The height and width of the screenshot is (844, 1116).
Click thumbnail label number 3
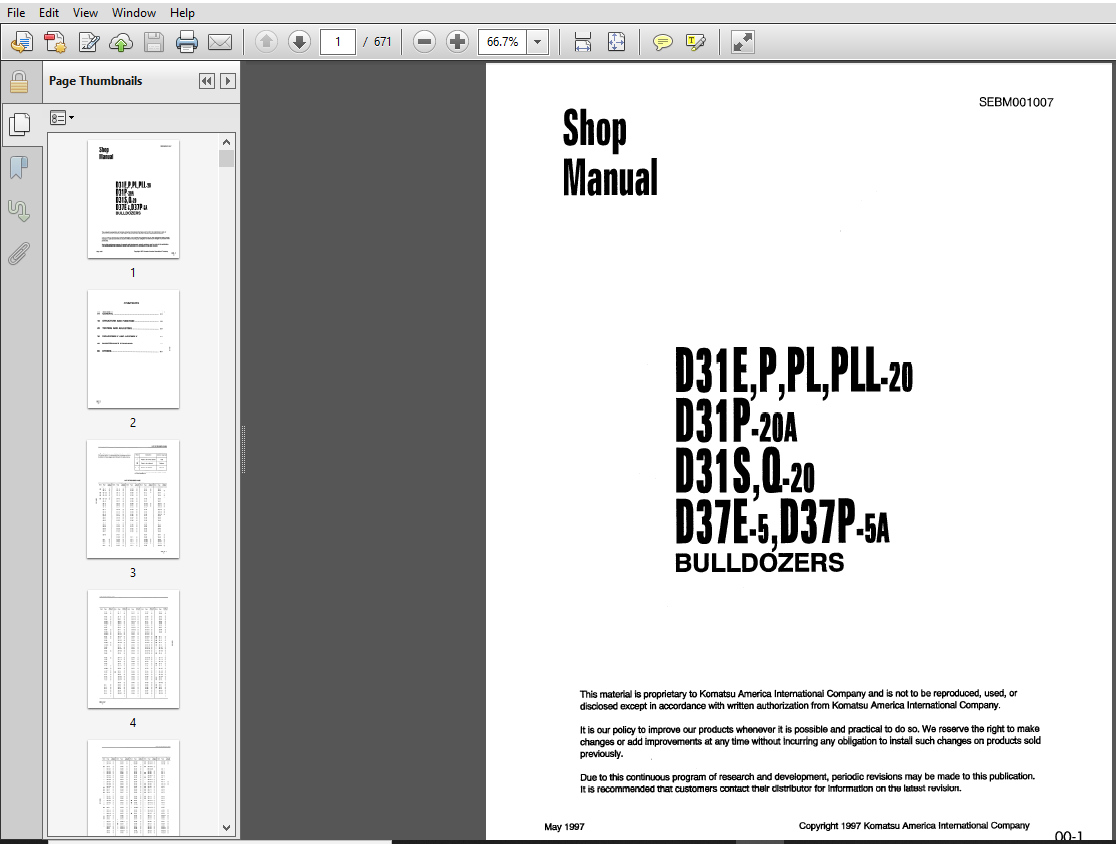point(133,572)
